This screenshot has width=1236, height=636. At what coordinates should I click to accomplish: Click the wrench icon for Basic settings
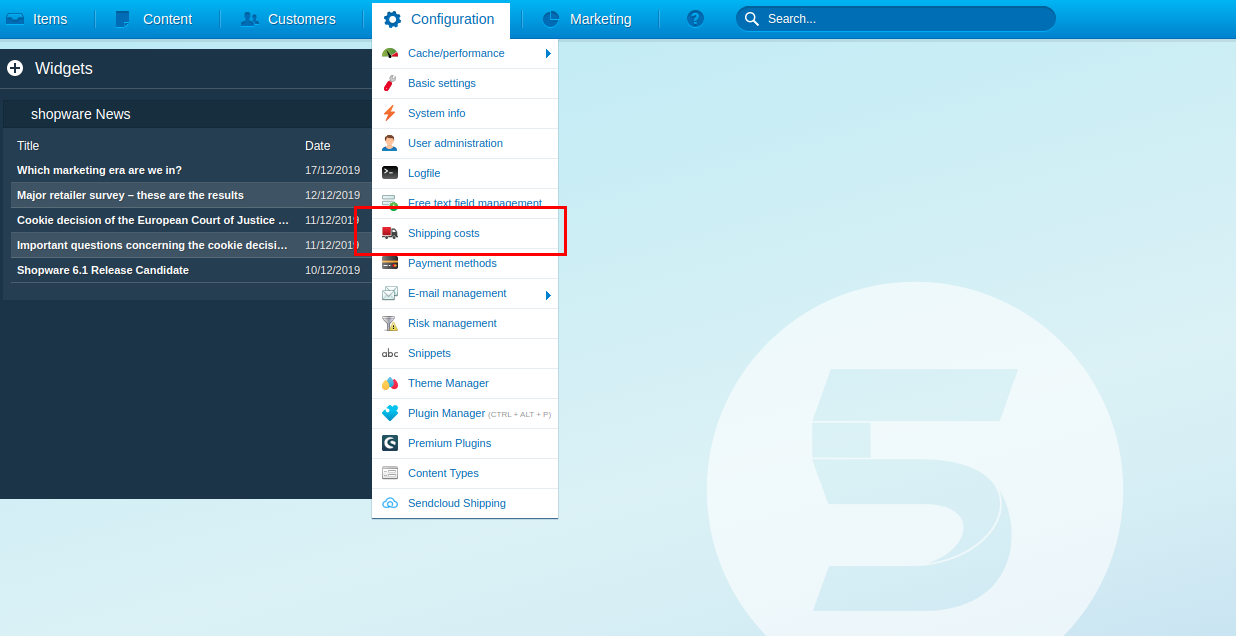click(x=390, y=83)
